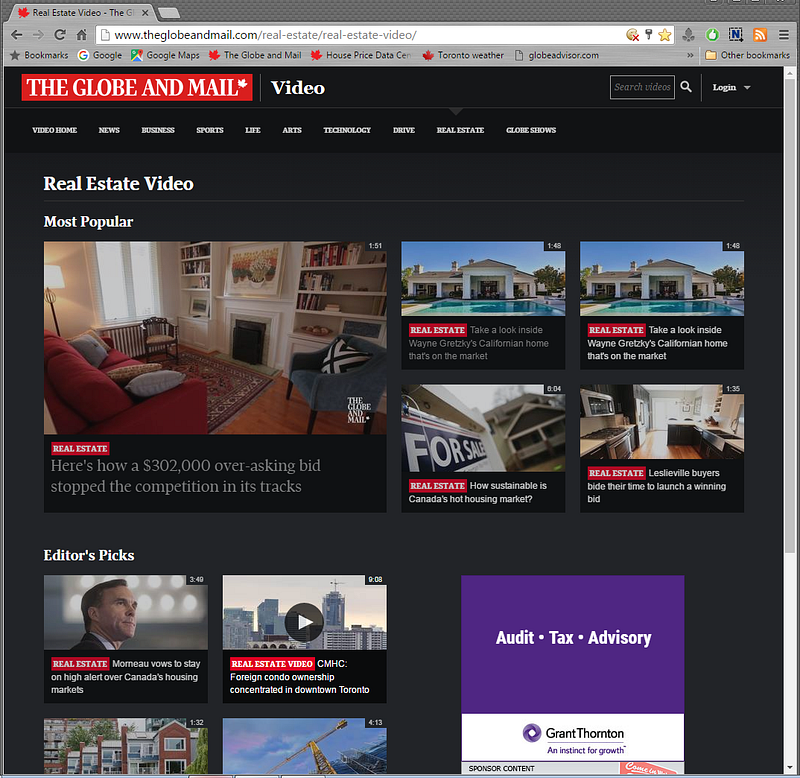Open the bright Wayne Gretzky home headline

tap(657, 343)
